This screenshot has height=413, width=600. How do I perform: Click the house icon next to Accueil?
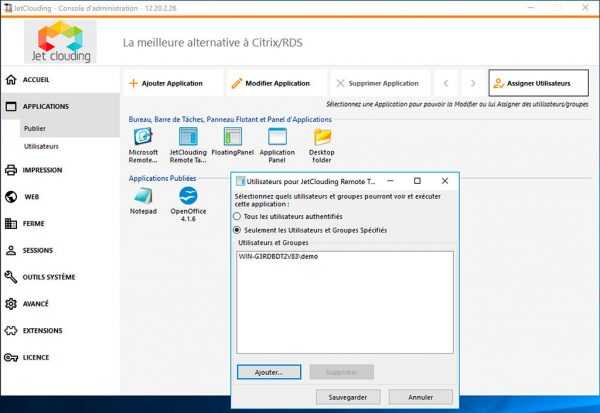[11, 80]
